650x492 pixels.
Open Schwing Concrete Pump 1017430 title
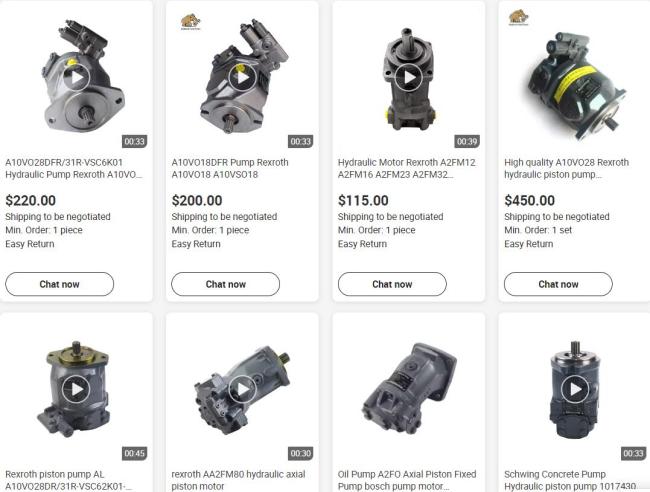tap(570, 480)
